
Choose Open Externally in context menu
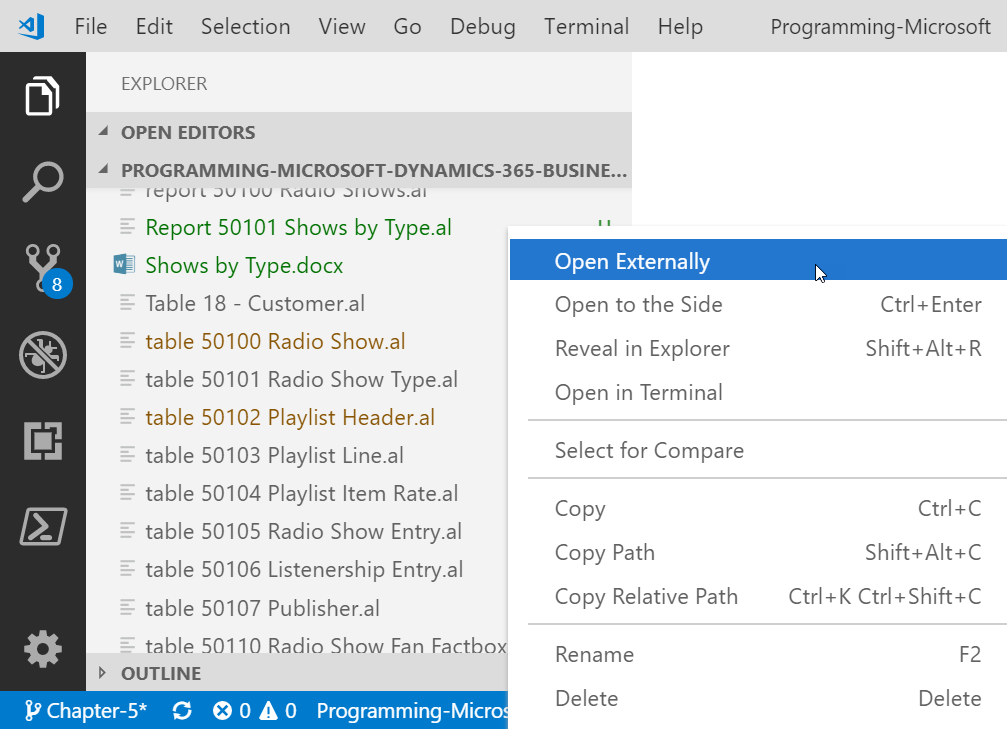pos(758,261)
